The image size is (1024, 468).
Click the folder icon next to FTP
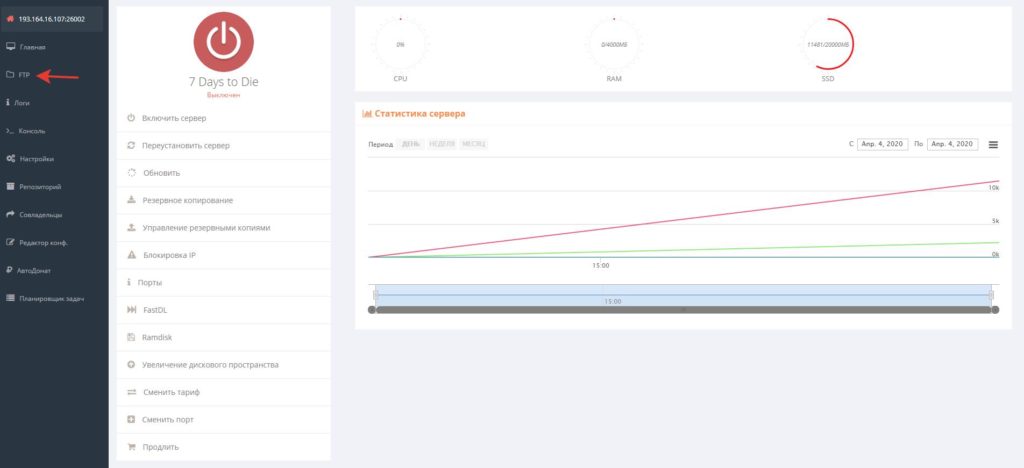point(10,75)
